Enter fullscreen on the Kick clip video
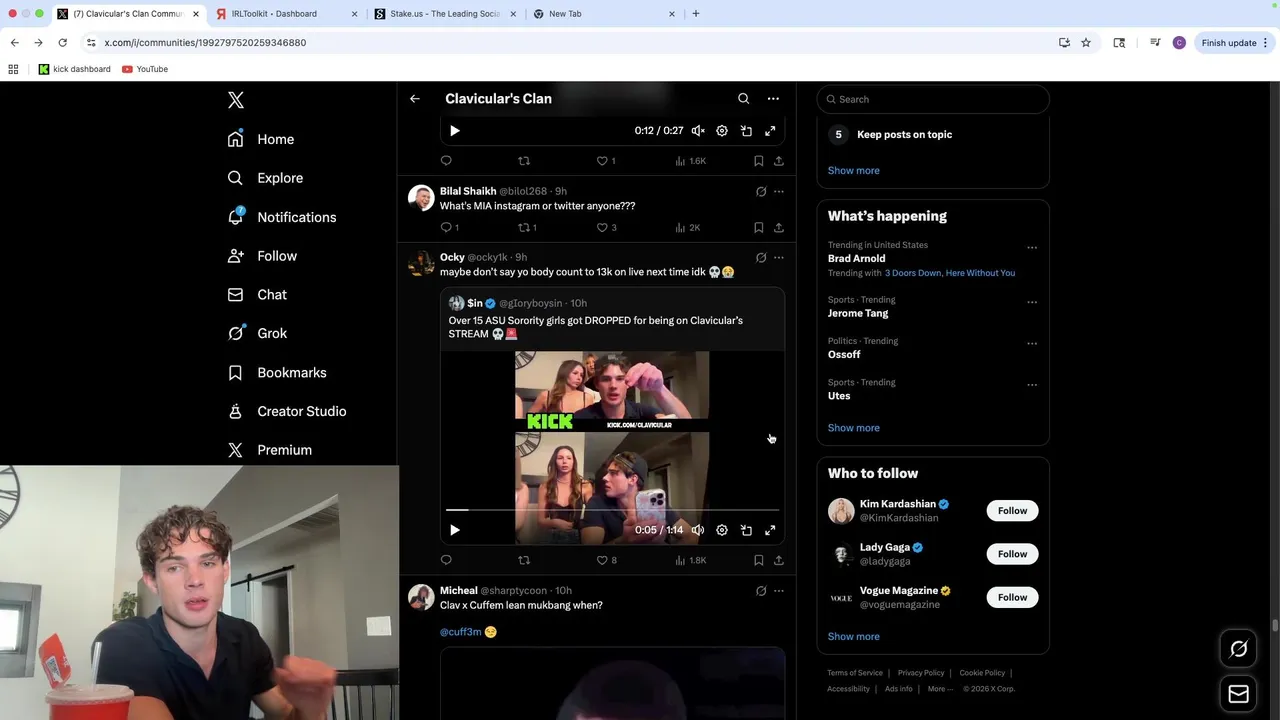The width and height of the screenshot is (1280, 720). tap(770, 531)
